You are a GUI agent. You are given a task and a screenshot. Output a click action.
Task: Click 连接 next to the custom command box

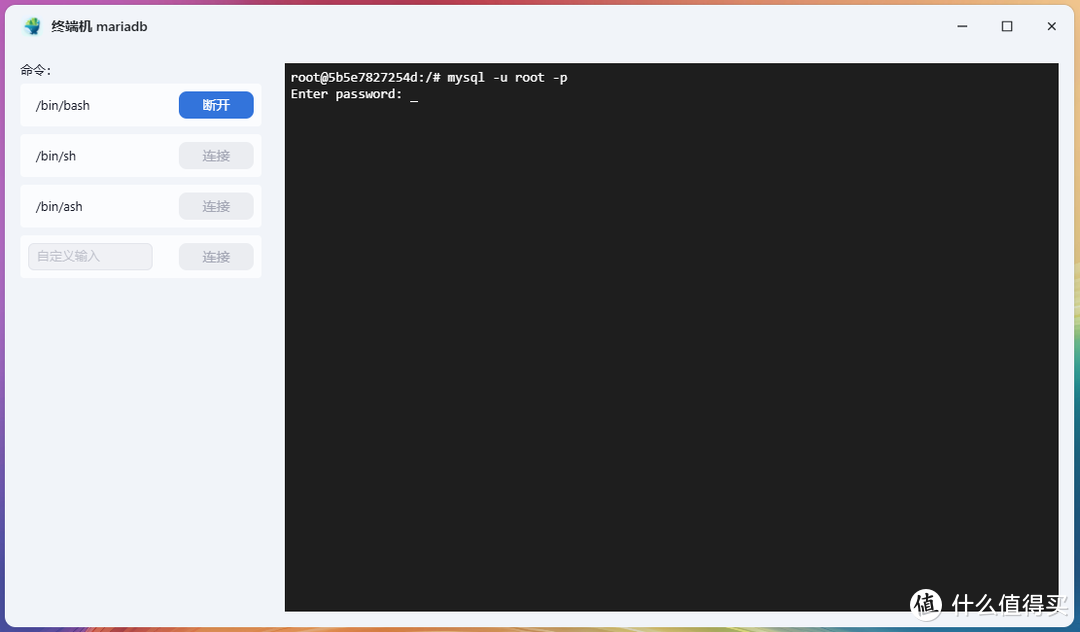pyautogui.click(x=216, y=256)
